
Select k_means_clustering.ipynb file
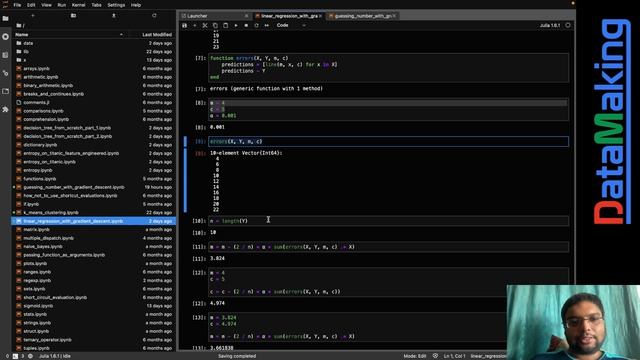click(x=94, y=213)
